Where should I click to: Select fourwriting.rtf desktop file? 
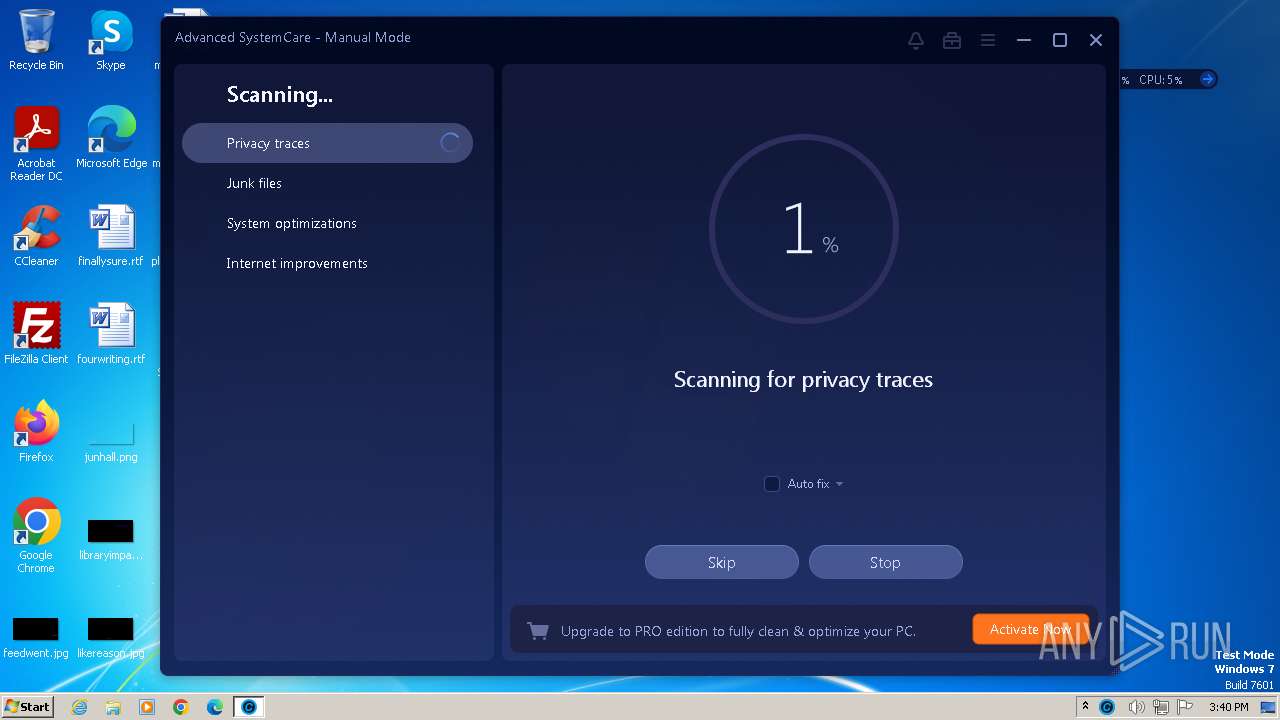click(111, 334)
